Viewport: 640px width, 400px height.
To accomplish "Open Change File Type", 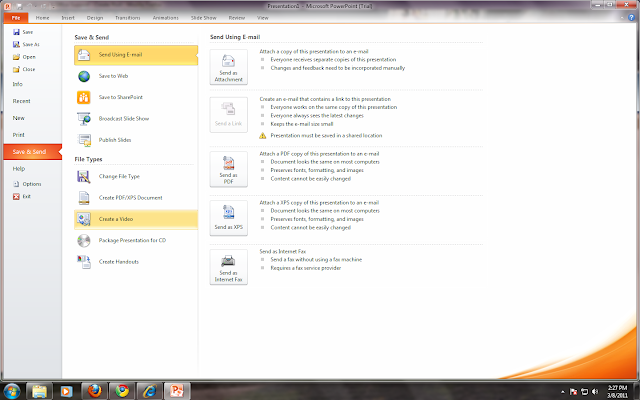I will click(x=136, y=177).
